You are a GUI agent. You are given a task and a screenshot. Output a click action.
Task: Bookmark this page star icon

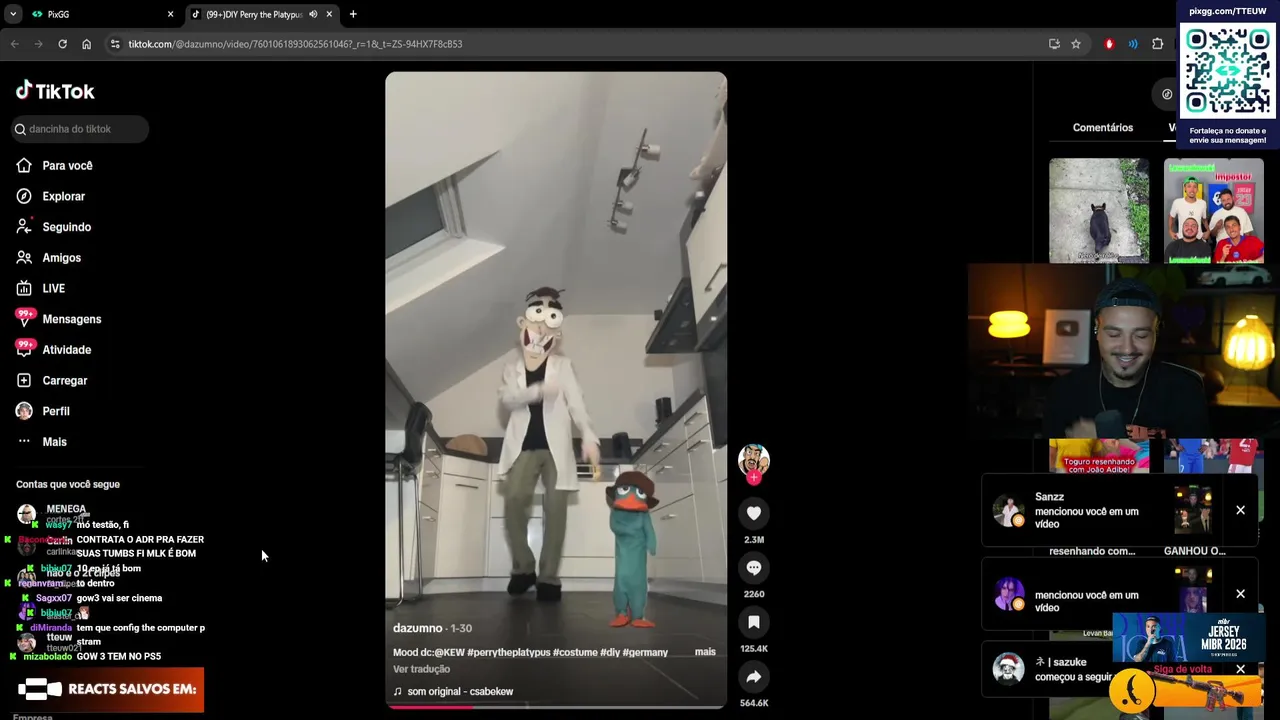pyautogui.click(x=1076, y=44)
